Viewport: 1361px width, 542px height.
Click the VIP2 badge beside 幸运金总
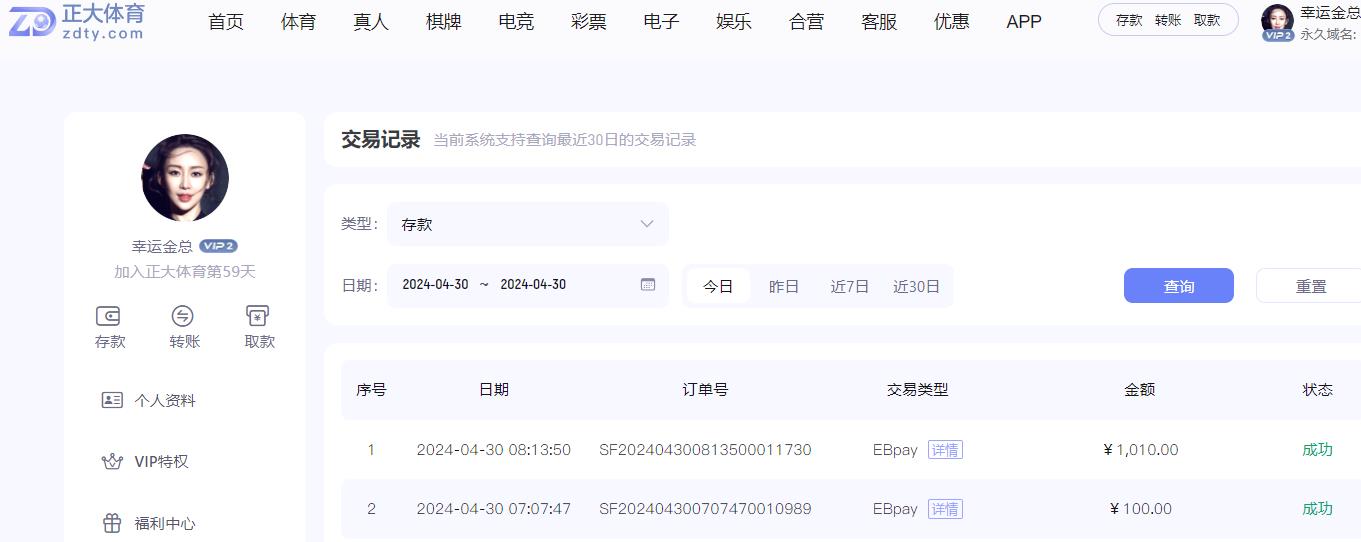pos(218,246)
